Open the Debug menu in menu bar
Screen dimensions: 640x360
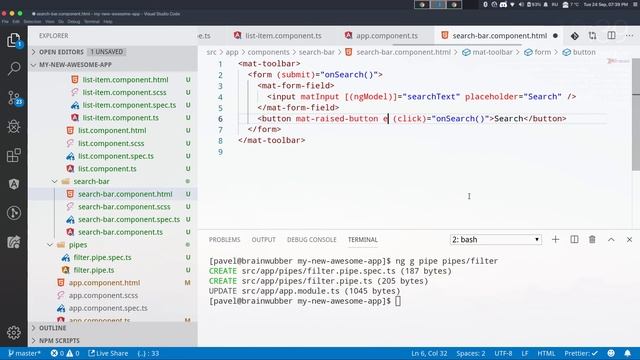click(x=73, y=22)
